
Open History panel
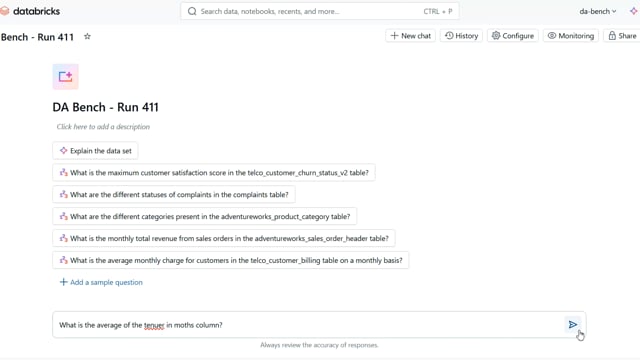tap(462, 36)
